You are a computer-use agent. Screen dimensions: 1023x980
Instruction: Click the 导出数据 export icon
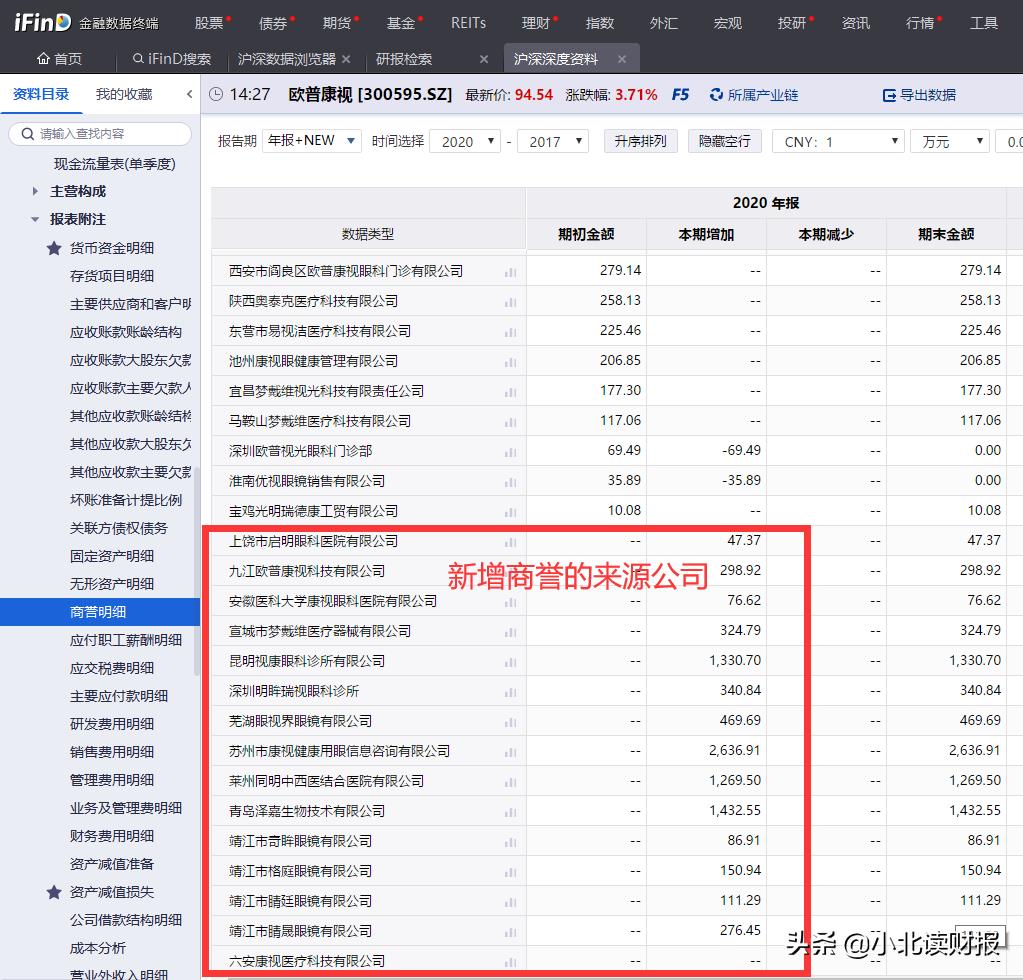tap(888, 94)
